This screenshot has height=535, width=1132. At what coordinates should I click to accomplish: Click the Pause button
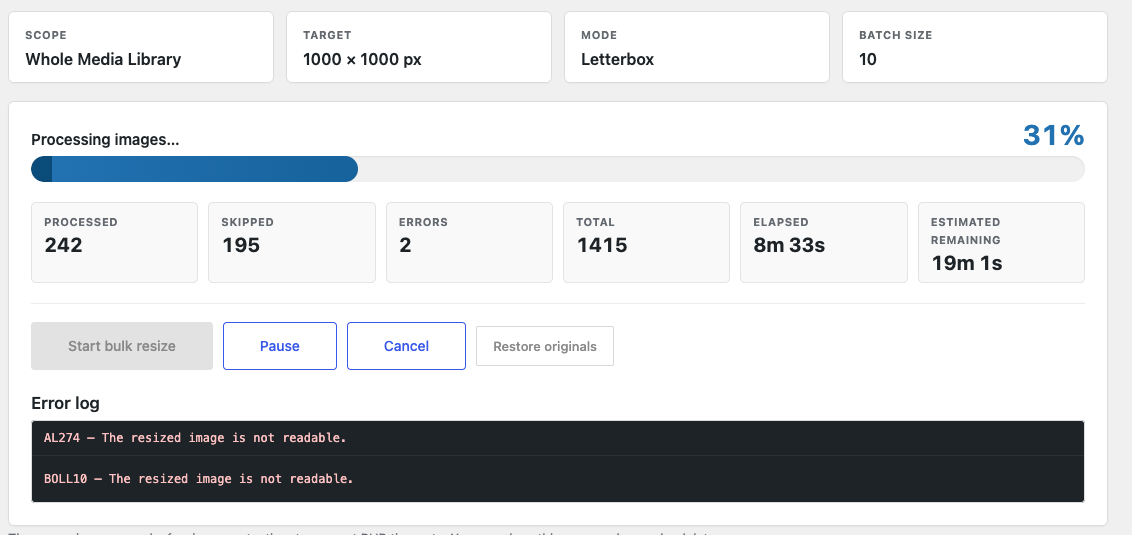[279, 346]
